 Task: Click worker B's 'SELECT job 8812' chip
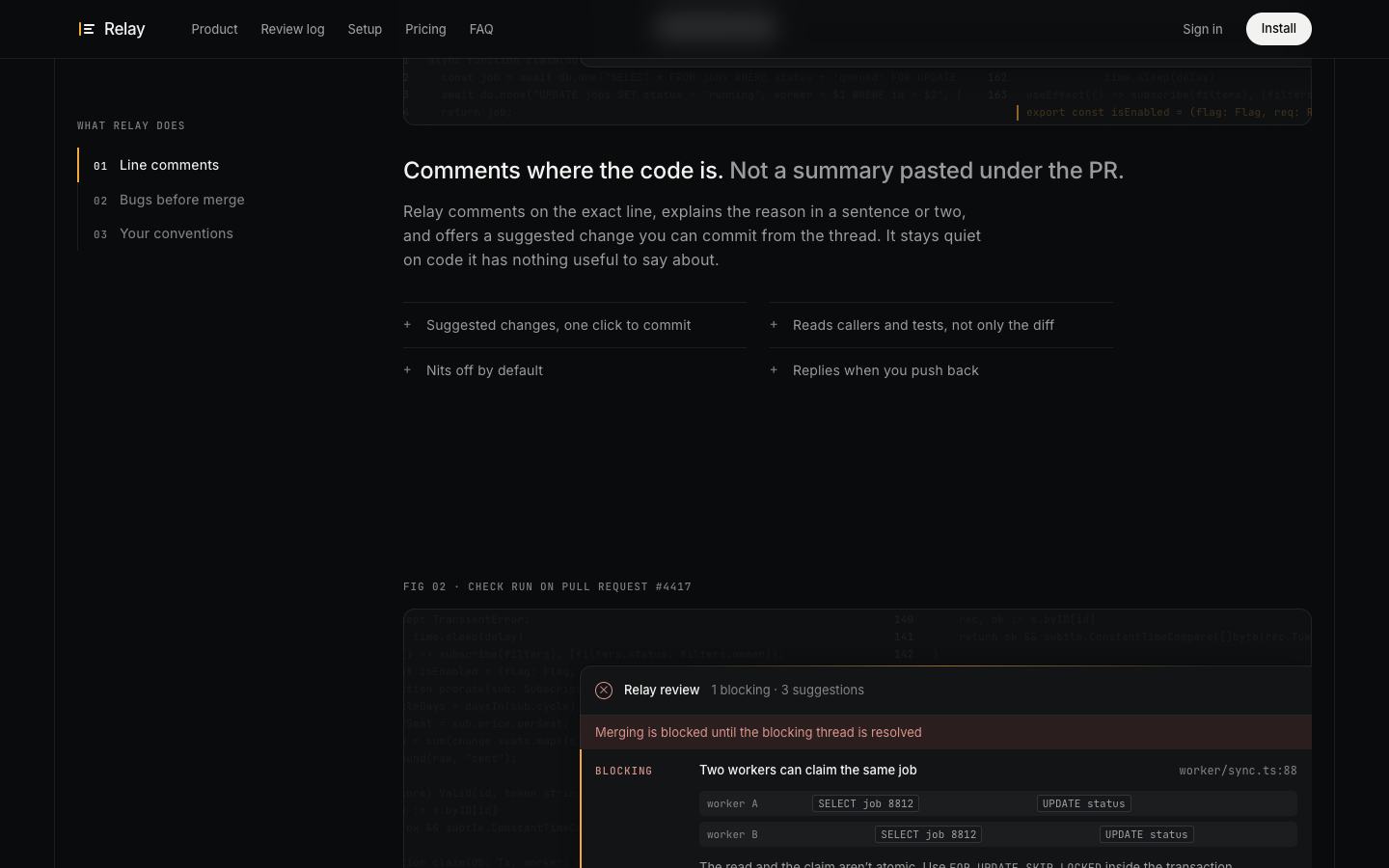coord(928,834)
